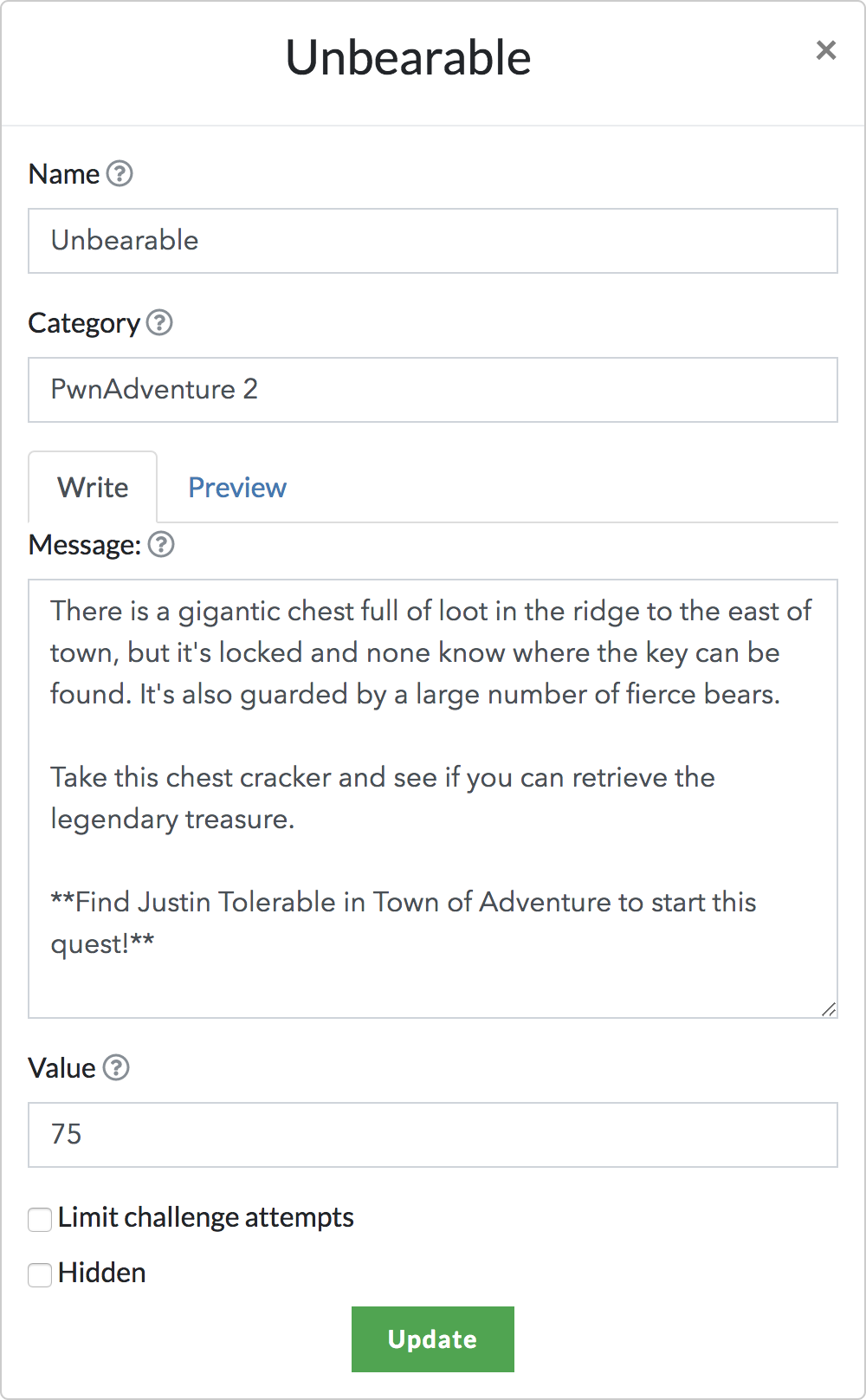Image resolution: width=866 pixels, height=1400 pixels.
Task: Click the 'Value' field label
Action: (x=61, y=1068)
